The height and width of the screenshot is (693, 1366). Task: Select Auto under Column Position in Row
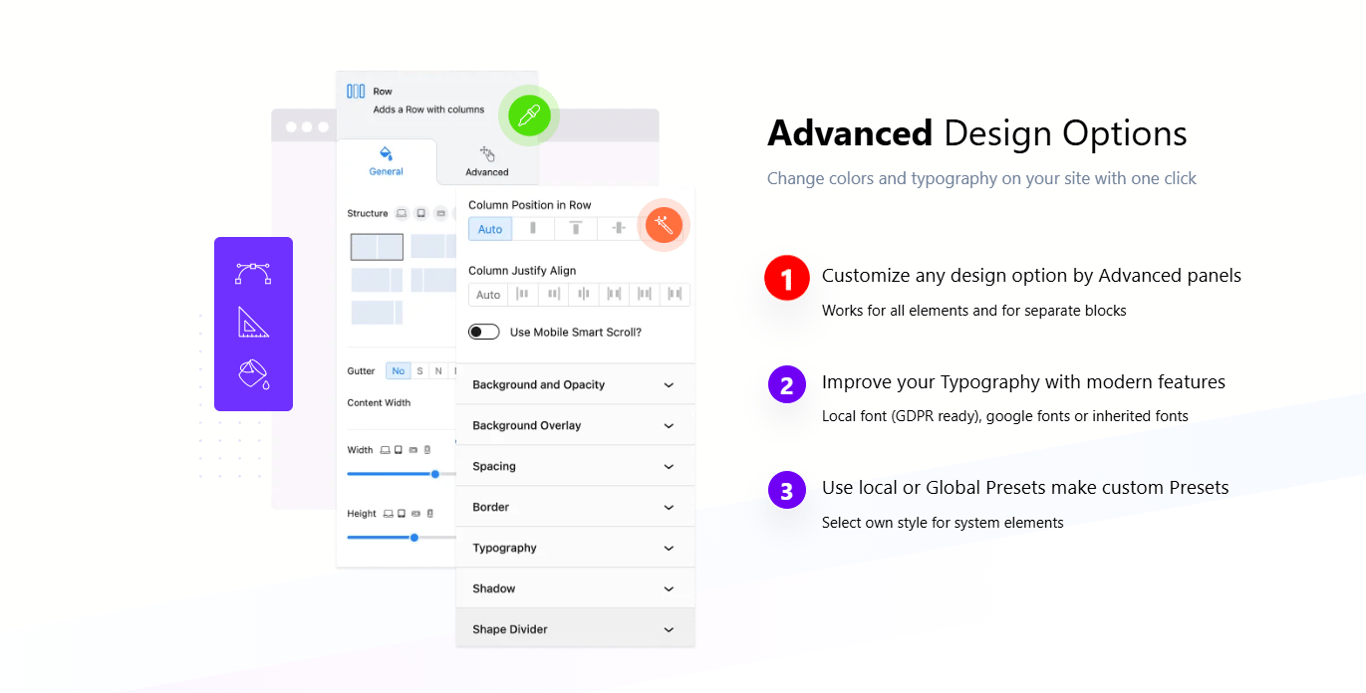point(490,229)
